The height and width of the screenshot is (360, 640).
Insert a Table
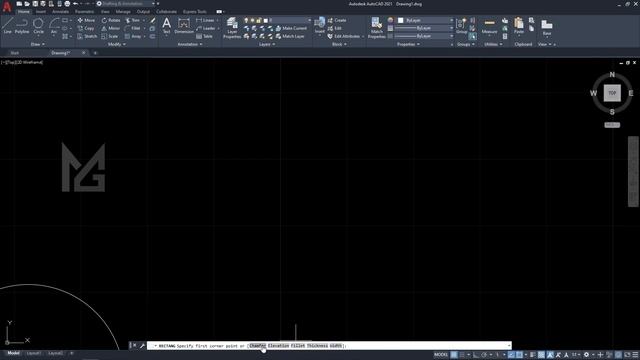(204, 36)
